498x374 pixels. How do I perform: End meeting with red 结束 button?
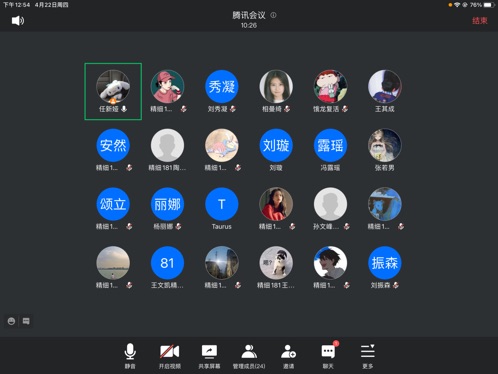pyautogui.click(x=480, y=21)
